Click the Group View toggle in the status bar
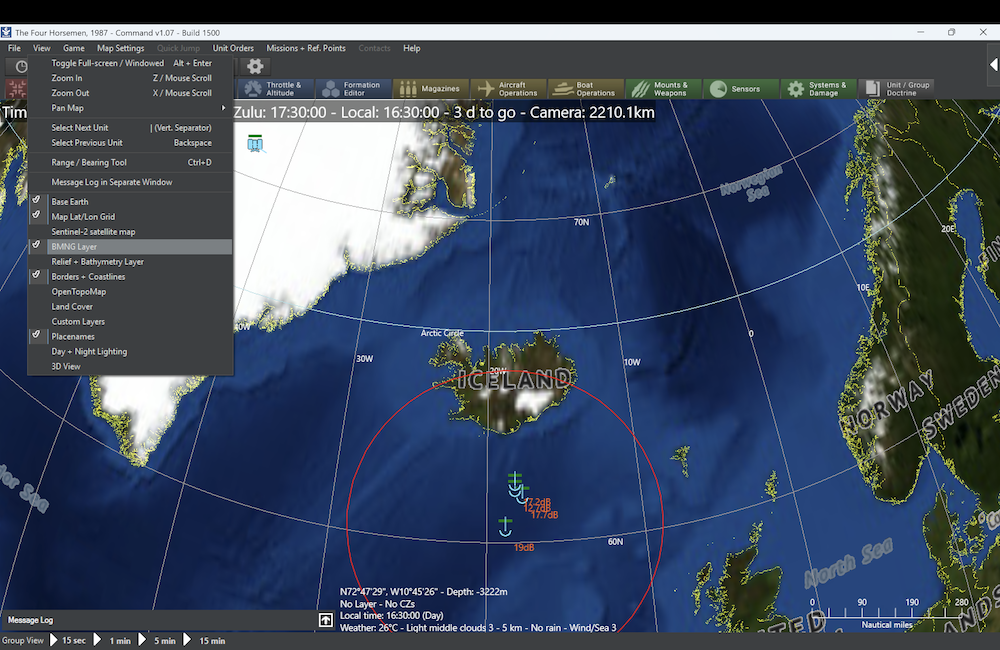The width and height of the screenshot is (1000, 650). [22, 640]
